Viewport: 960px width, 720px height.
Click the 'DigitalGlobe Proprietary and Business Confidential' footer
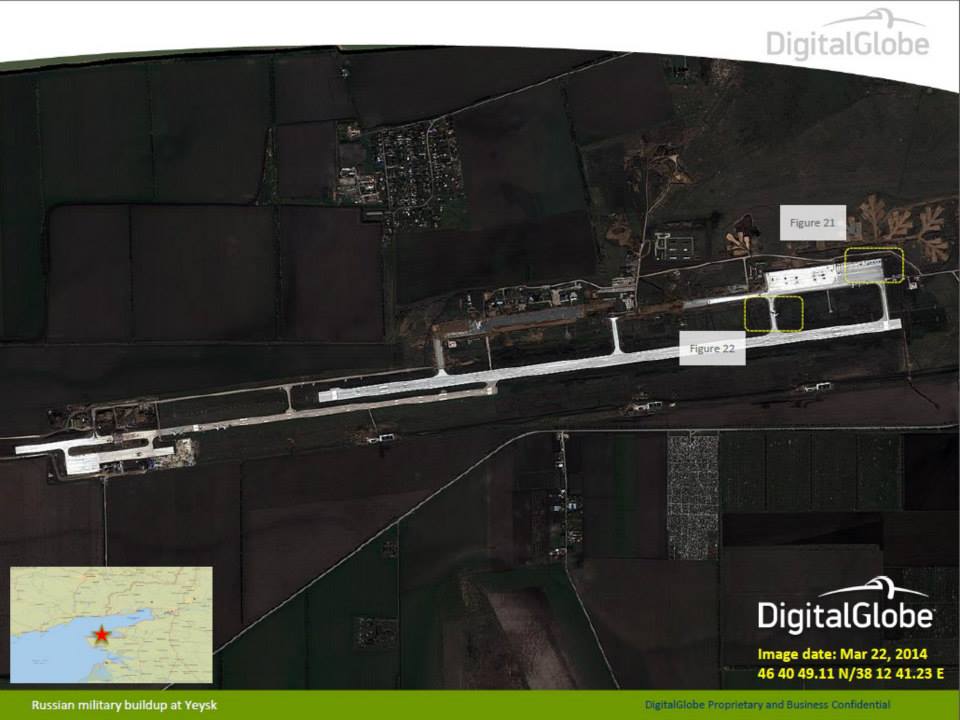(767, 706)
